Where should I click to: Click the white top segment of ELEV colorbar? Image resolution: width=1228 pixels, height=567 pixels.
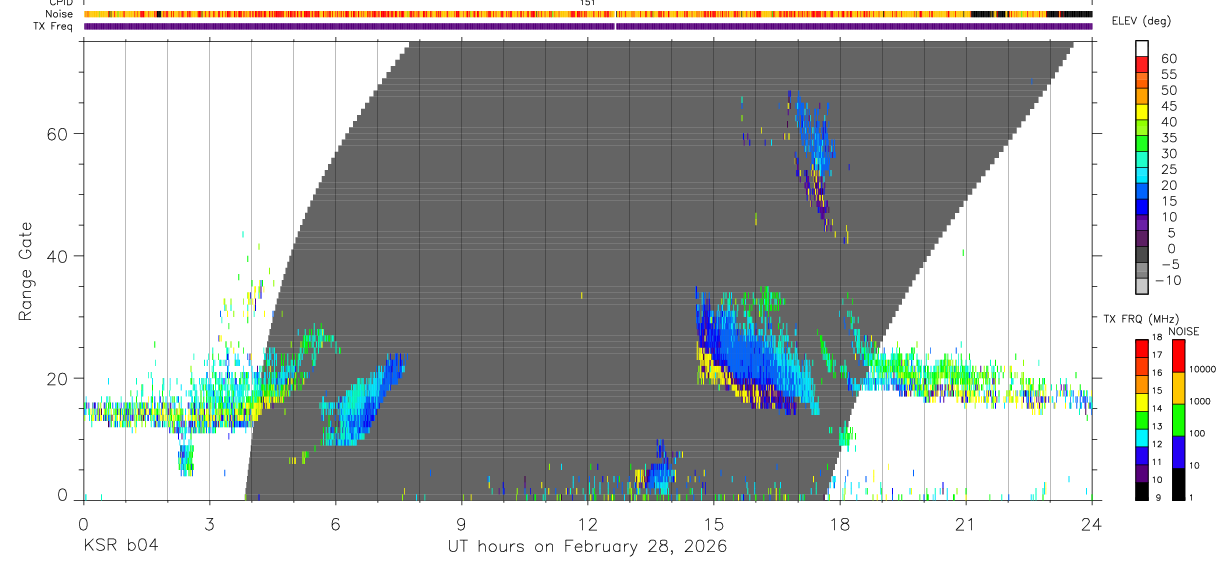point(1142,49)
